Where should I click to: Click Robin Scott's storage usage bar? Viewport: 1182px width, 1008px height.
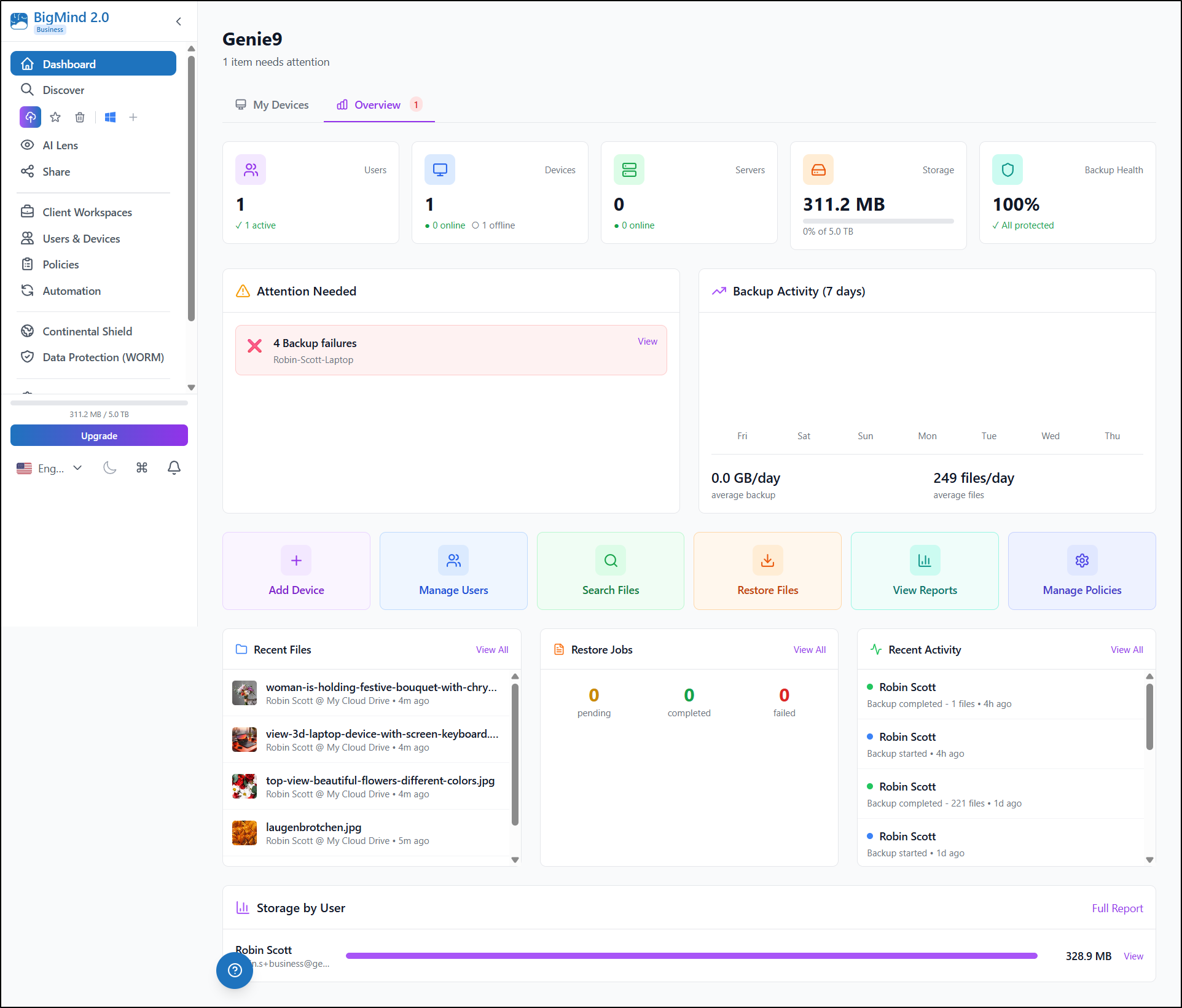point(691,956)
